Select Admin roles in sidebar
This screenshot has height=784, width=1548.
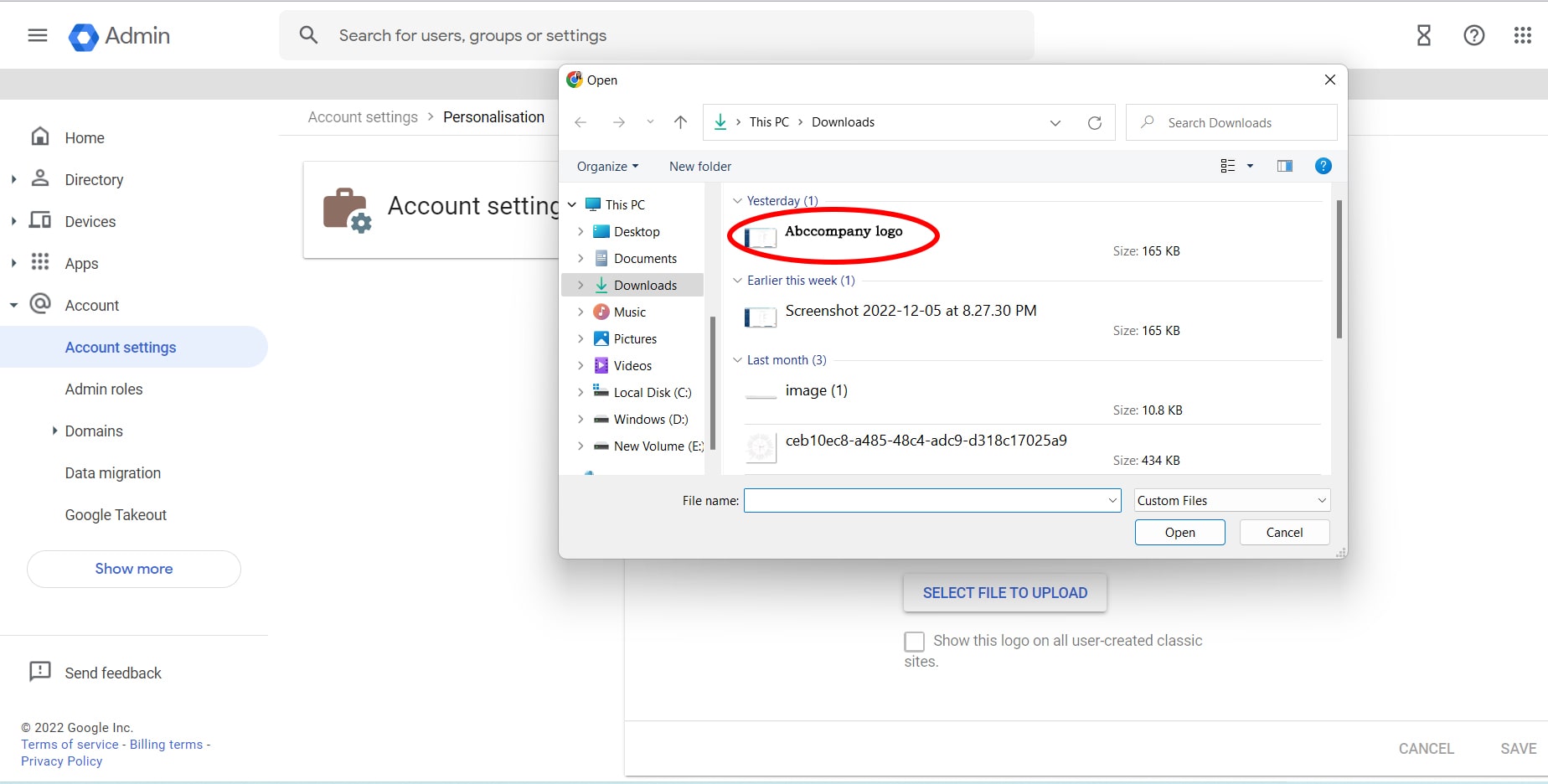[x=104, y=389]
